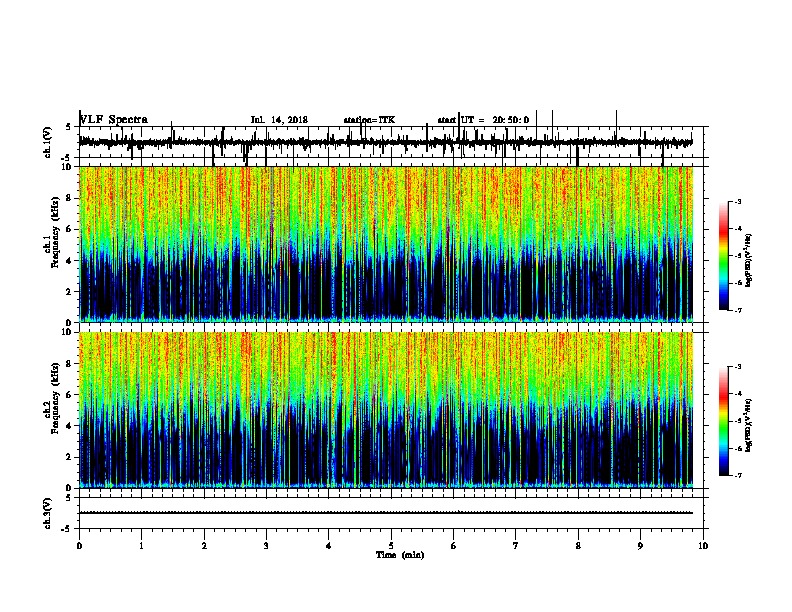Click the time axis tick label "9"
Viewport: 792px width, 612px height.
coord(640,546)
